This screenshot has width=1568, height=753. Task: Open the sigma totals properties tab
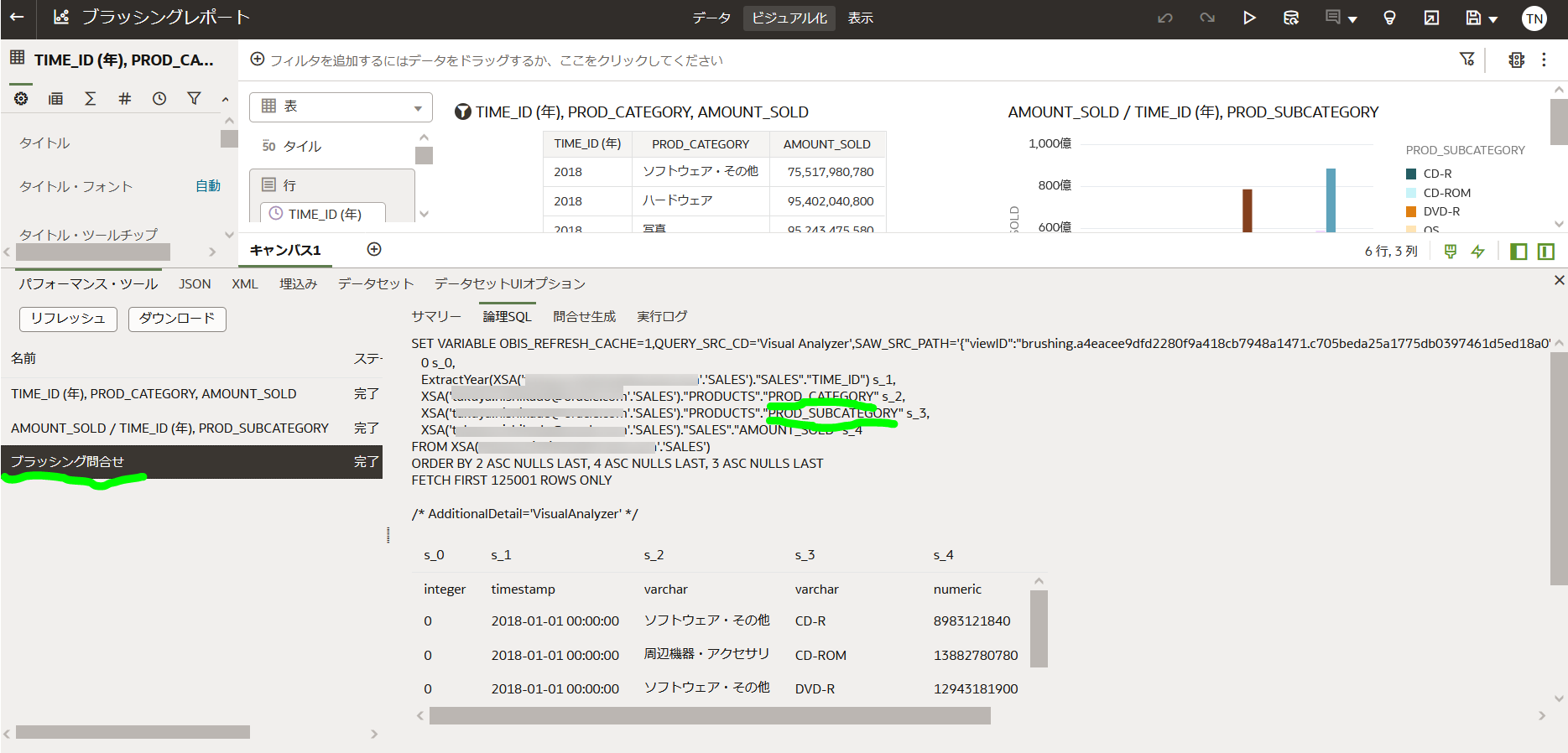pyautogui.click(x=90, y=98)
